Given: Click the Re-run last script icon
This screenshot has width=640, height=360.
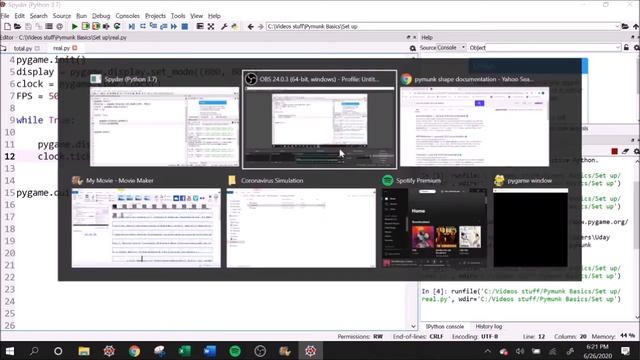Looking at the screenshot, I should pos(117,27).
